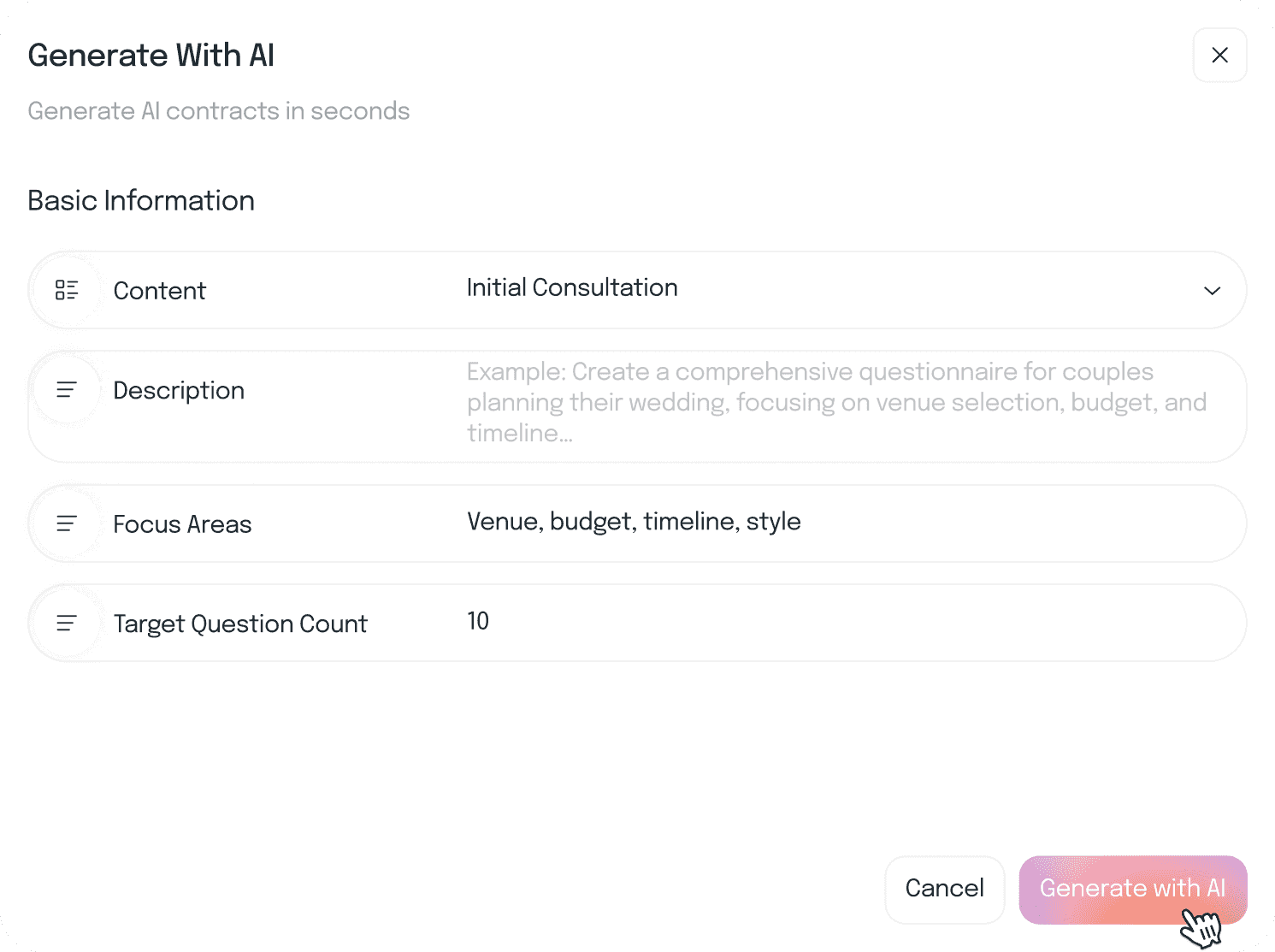Click the Target Question Count label
The height and width of the screenshot is (952, 1275).
tap(240, 624)
